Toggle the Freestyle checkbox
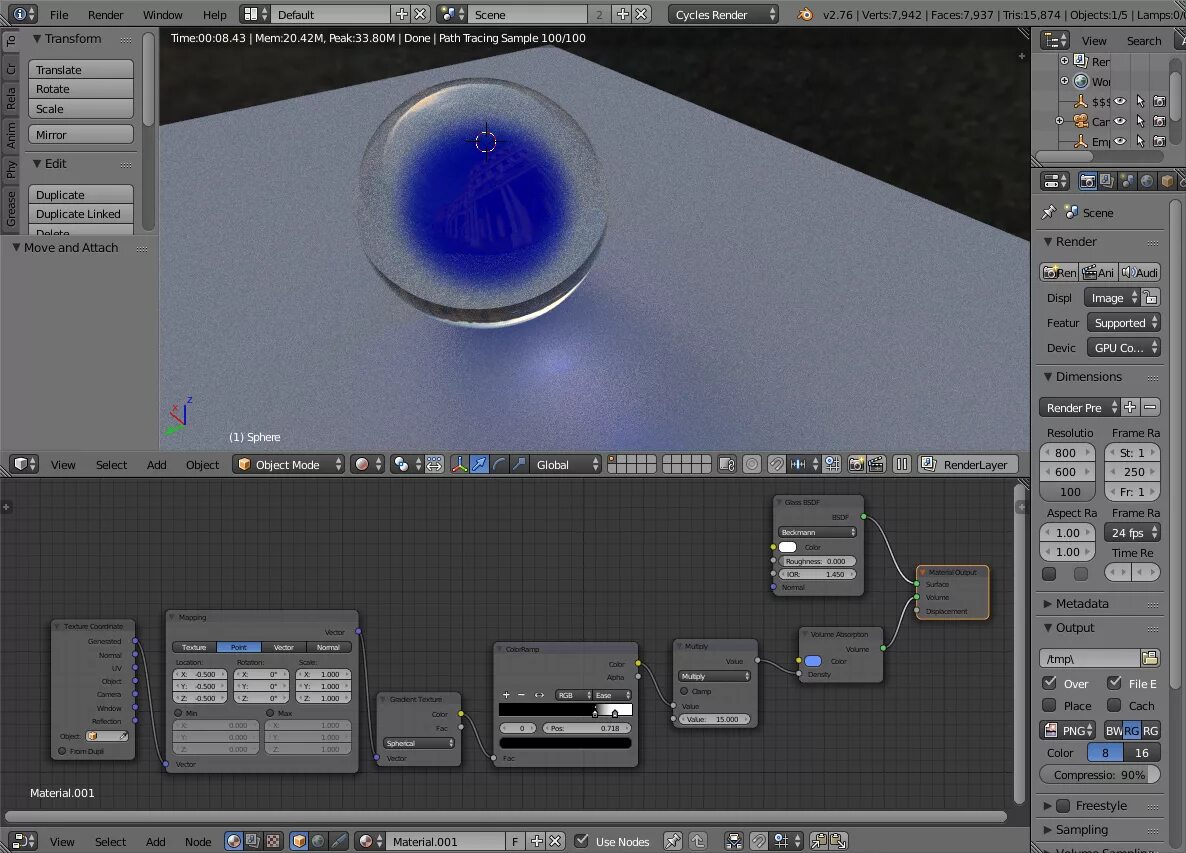Viewport: 1186px width, 853px height. pos(1063,805)
